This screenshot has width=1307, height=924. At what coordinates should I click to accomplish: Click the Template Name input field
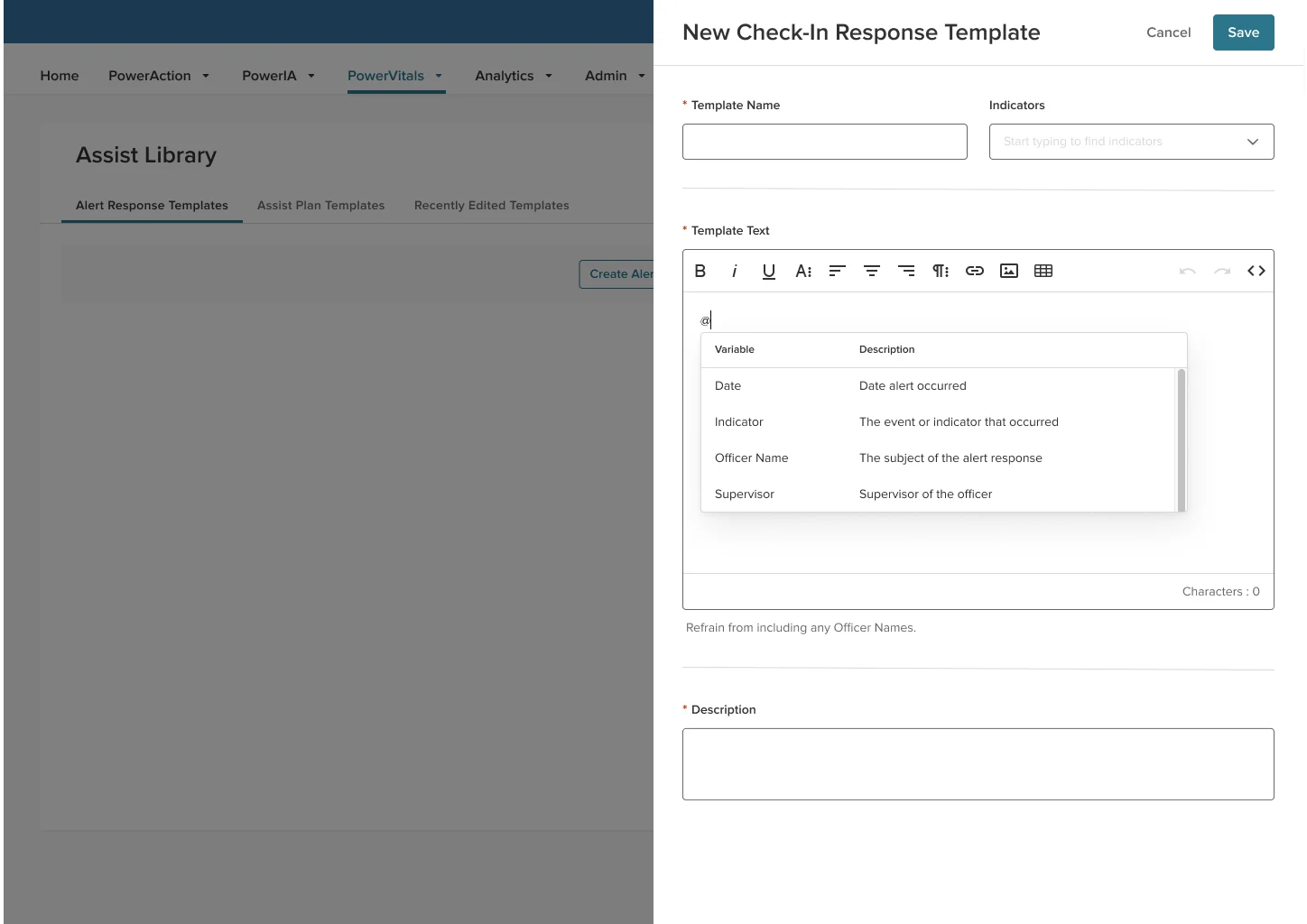825,142
